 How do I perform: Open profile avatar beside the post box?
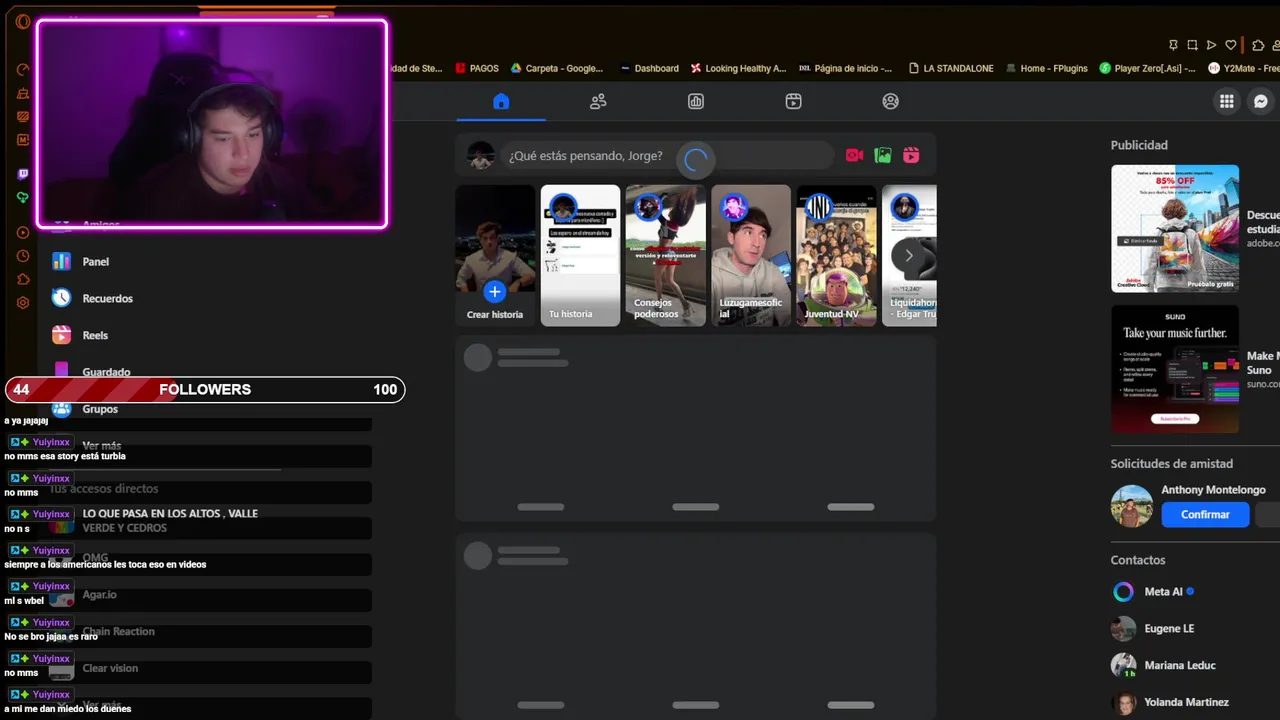click(481, 155)
